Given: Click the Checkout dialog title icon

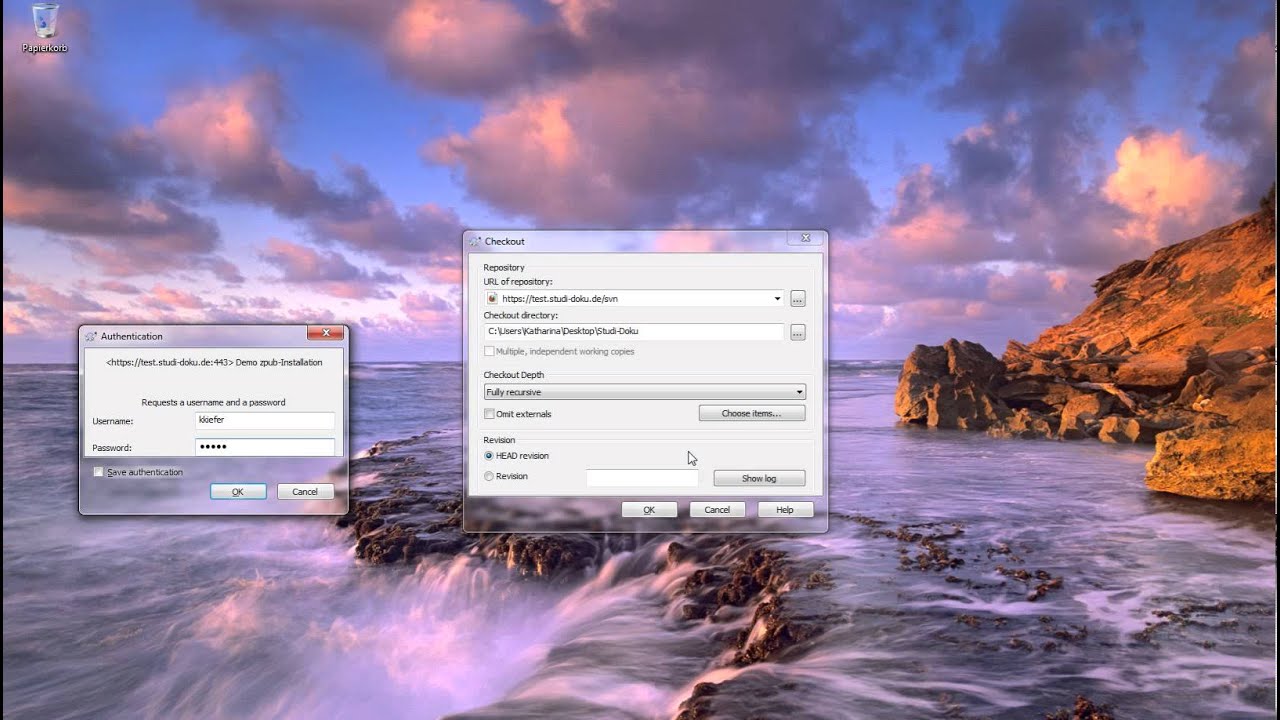Looking at the screenshot, I should 475,241.
